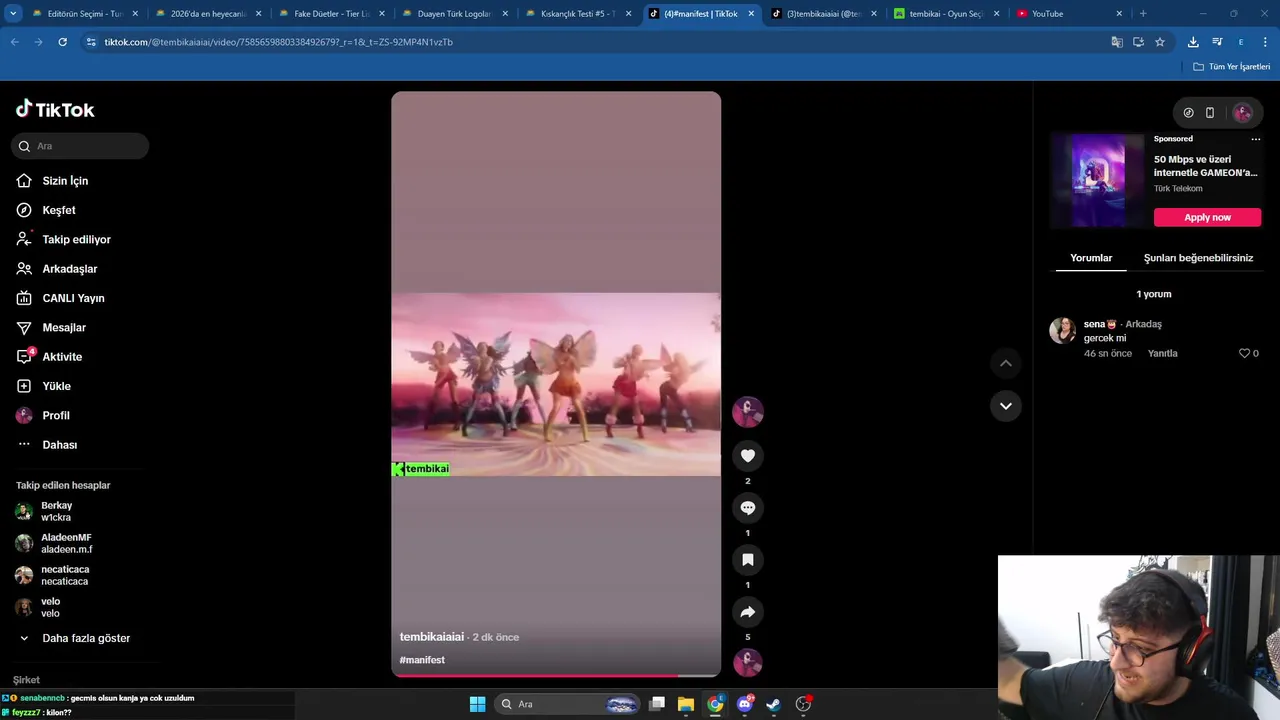Bookmark page with star icon
1280x720 pixels.
pos(1160,42)
